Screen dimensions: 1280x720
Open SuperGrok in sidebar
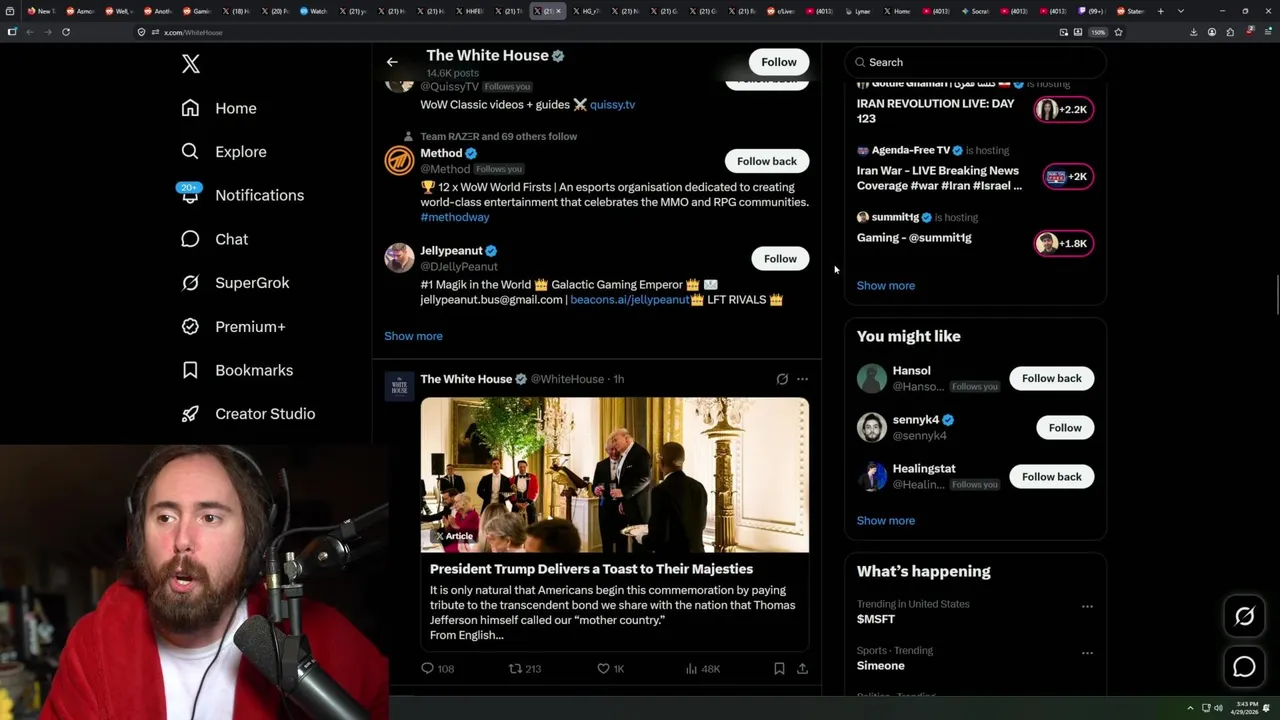click(235, 283)
